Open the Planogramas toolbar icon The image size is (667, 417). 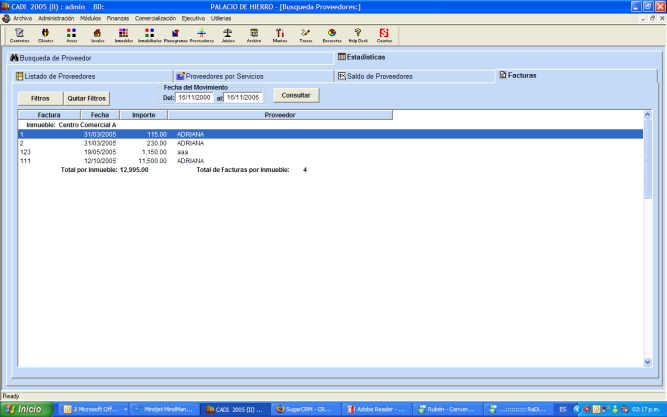[x=175, y=35]
